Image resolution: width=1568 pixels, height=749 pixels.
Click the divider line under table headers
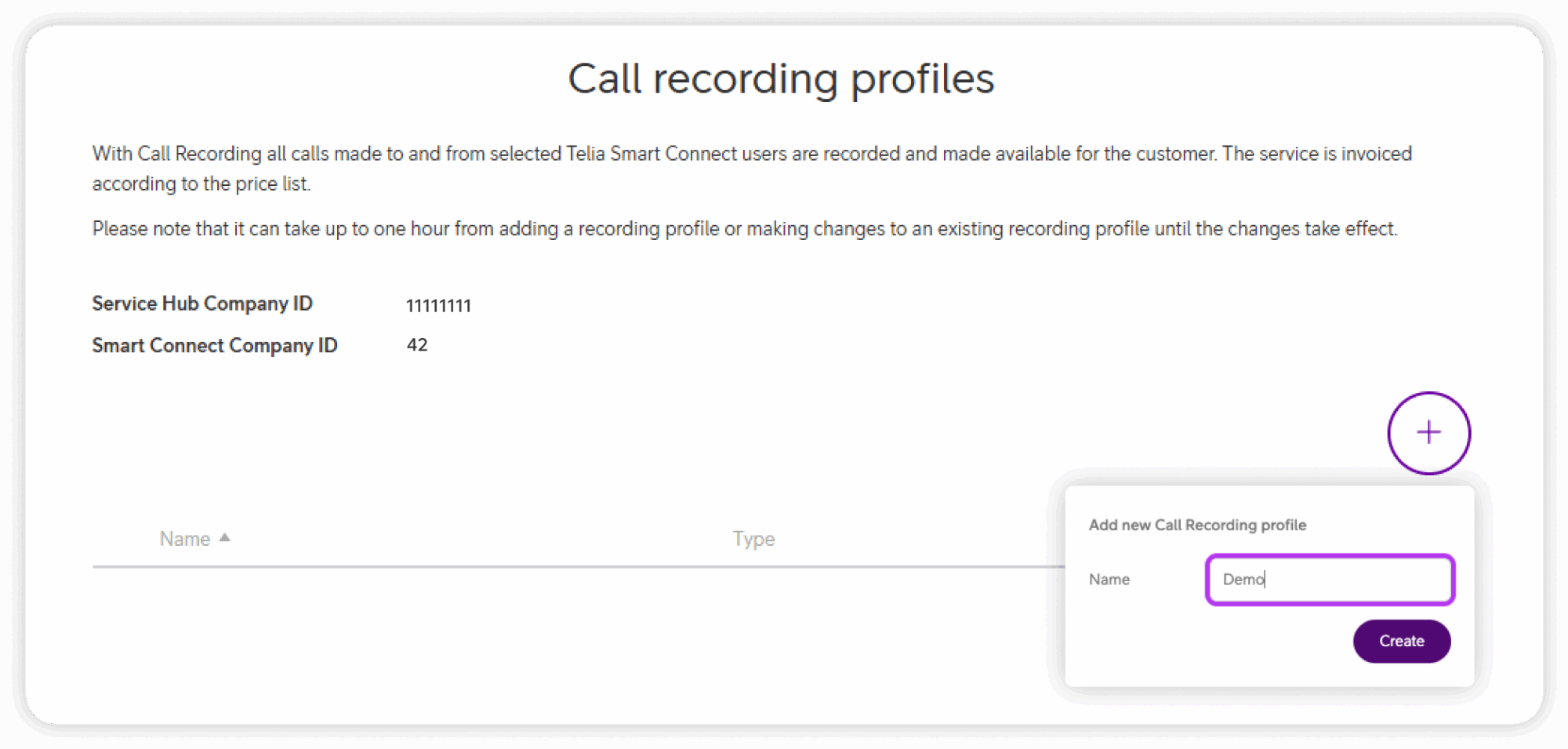(549, 566)
